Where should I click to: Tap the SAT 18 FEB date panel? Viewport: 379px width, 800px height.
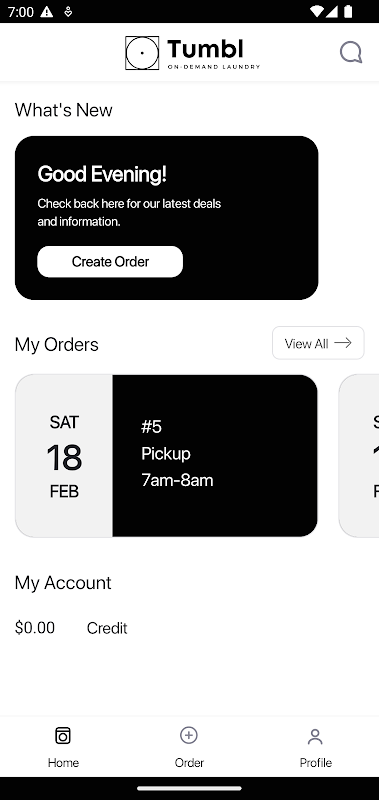point(64,456)
